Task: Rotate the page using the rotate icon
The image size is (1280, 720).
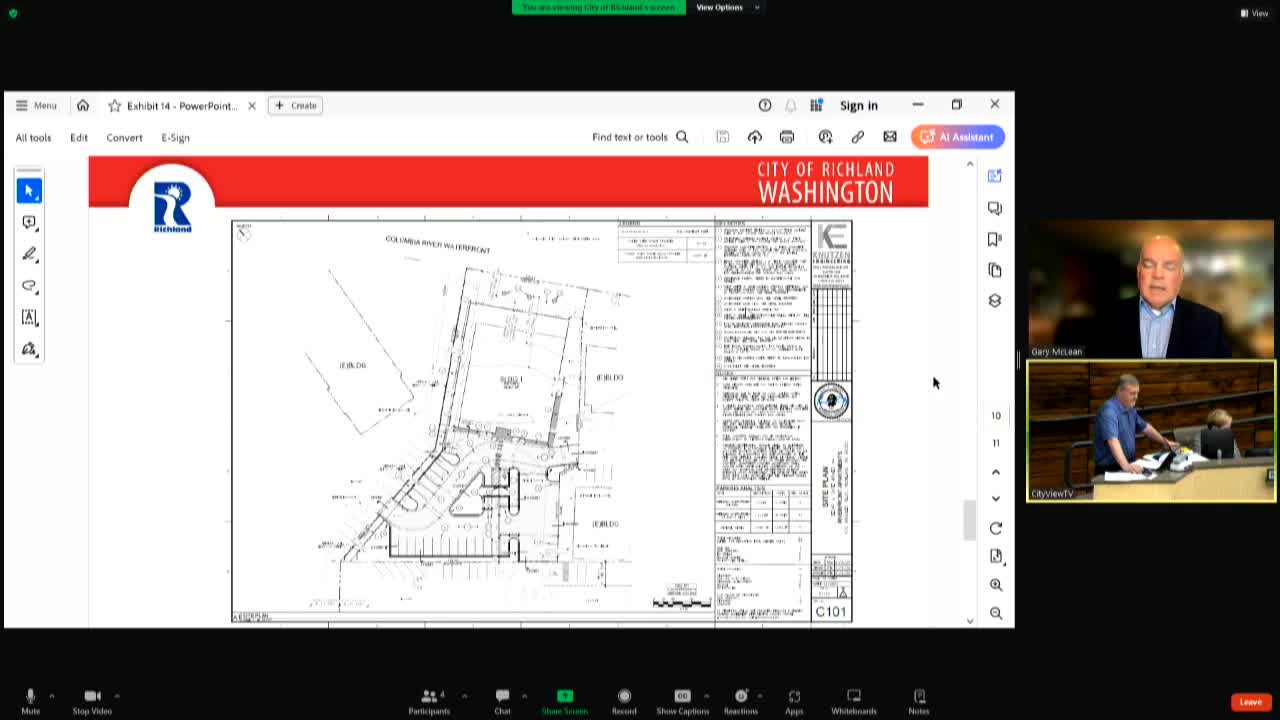Action: pyautogui.click(x=996, y=528)
